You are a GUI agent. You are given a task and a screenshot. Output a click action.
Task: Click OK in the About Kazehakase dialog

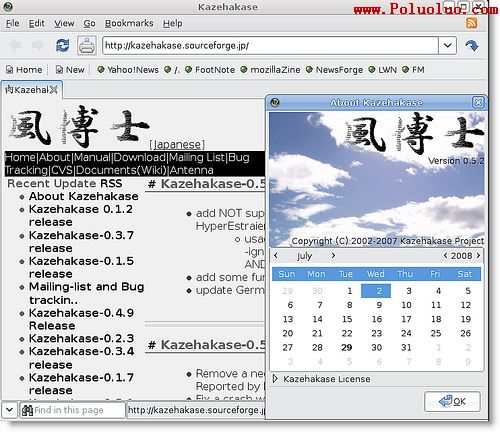click(452, 401)
